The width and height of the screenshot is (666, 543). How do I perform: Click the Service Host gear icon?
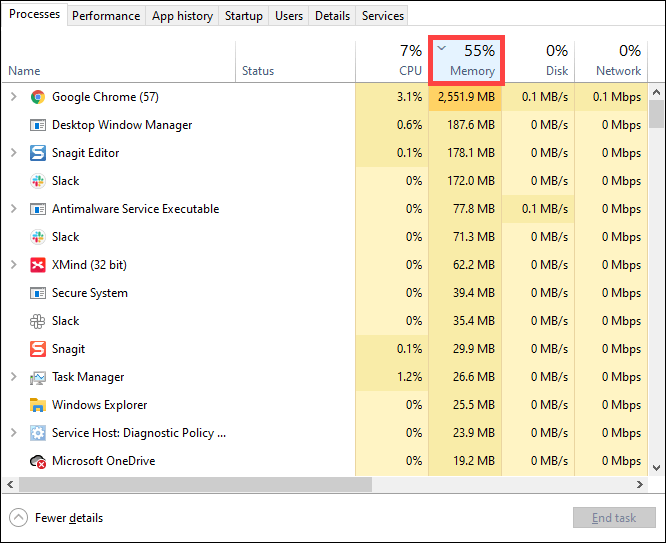[38, 433]
